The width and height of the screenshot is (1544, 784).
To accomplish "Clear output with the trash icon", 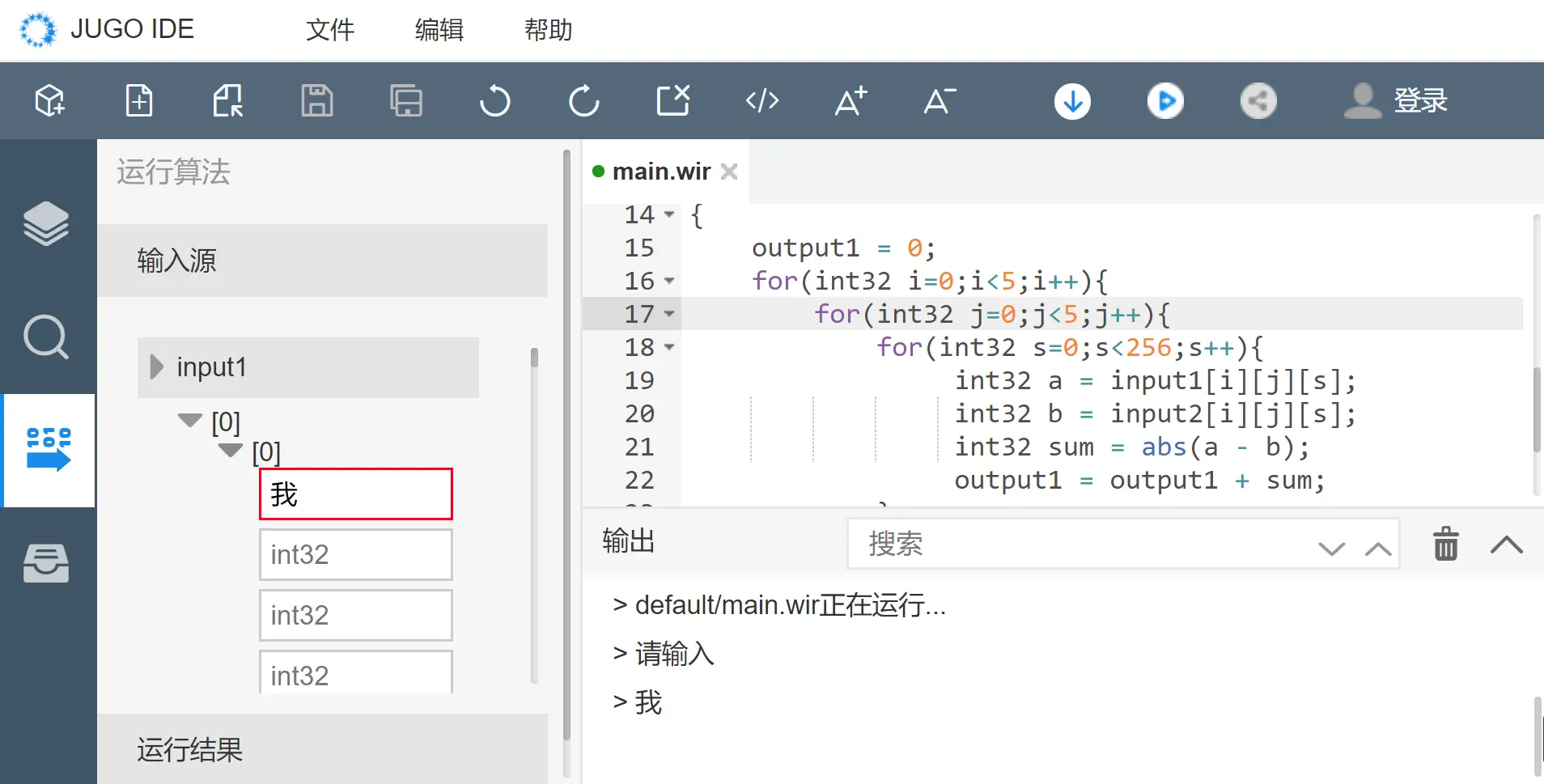I will (1446, 544).
